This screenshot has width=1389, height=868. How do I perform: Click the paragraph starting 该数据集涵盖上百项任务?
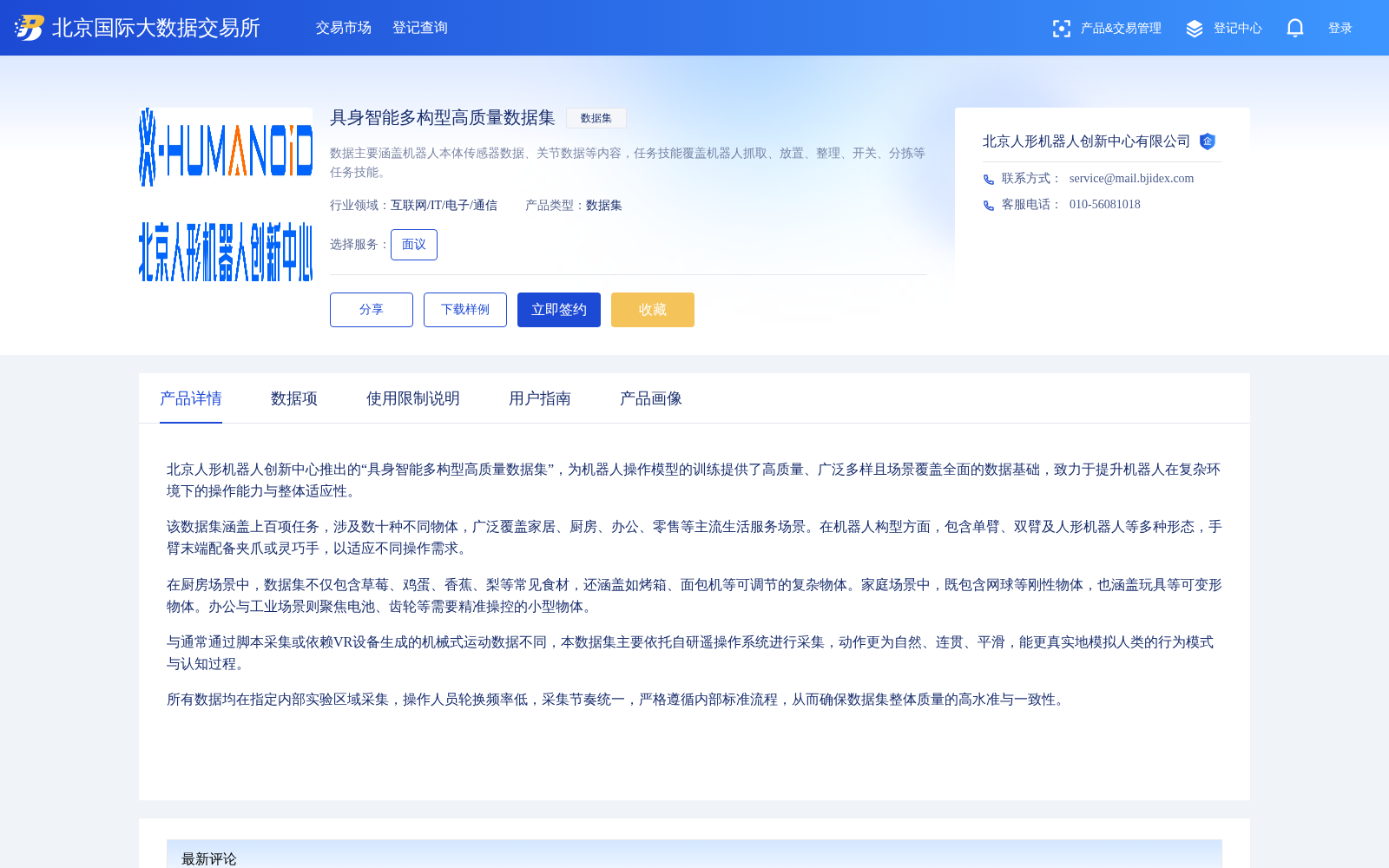pos(694,537)
